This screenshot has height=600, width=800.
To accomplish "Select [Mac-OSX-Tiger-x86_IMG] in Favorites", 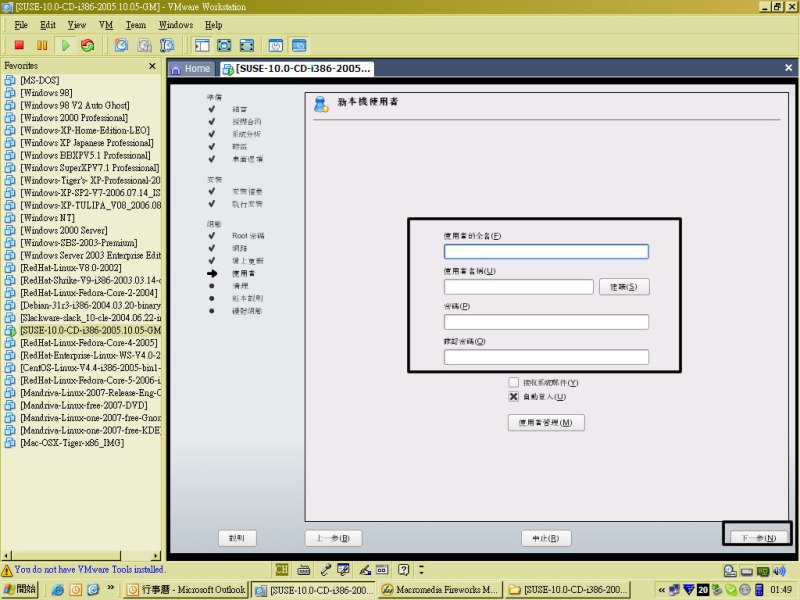I will (x=72, y=443).
